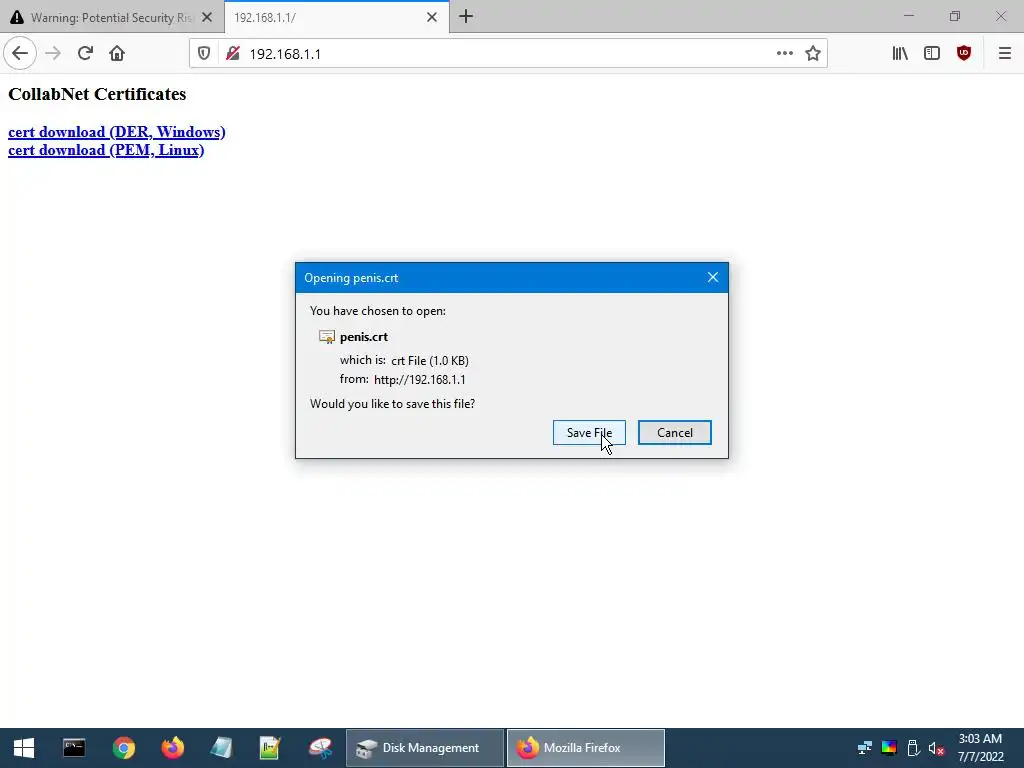
Task: Click the USB safely remove tray icon
Action: (x=913, y=748)
